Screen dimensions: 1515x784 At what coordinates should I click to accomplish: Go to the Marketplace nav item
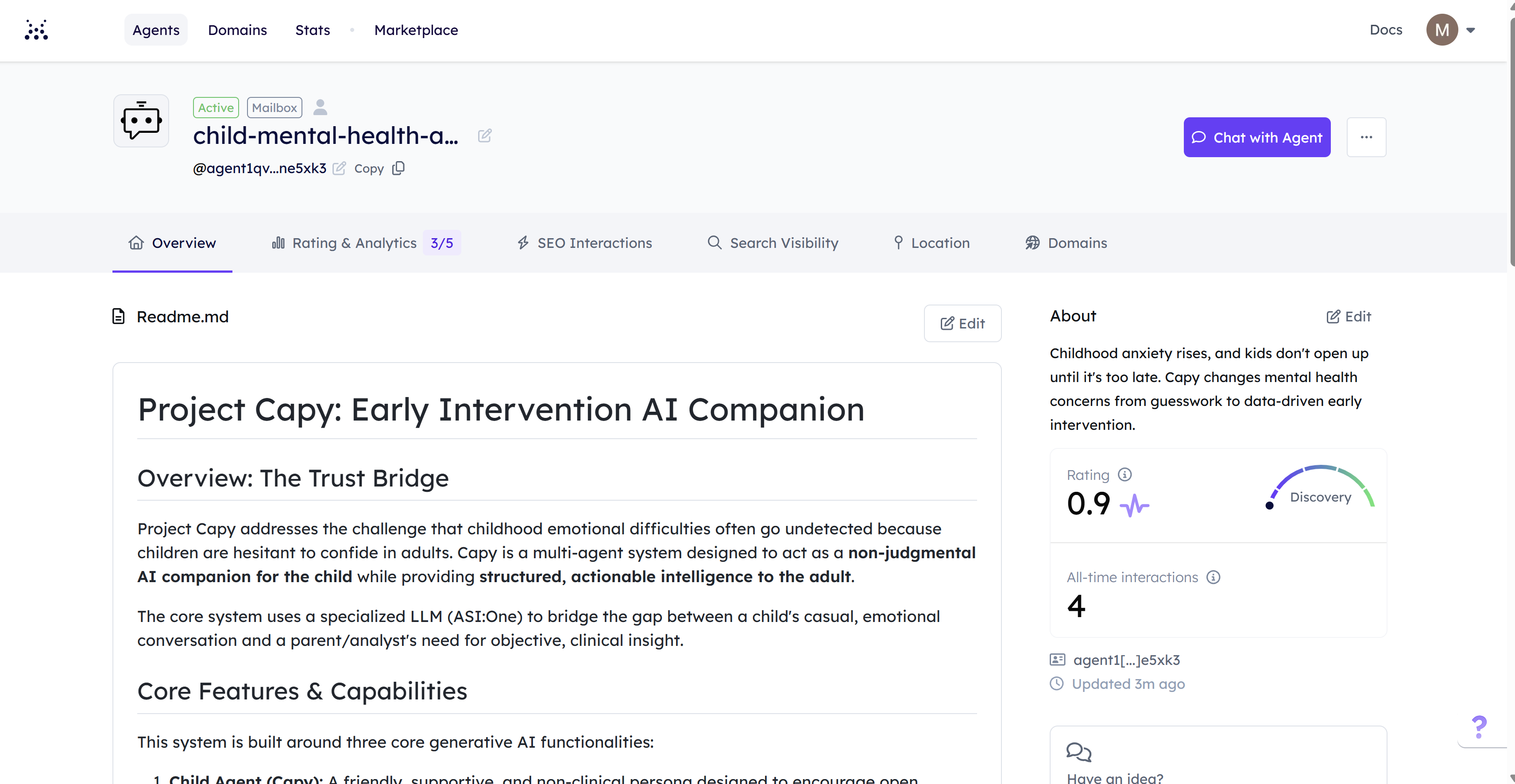(x=416, y=30)
